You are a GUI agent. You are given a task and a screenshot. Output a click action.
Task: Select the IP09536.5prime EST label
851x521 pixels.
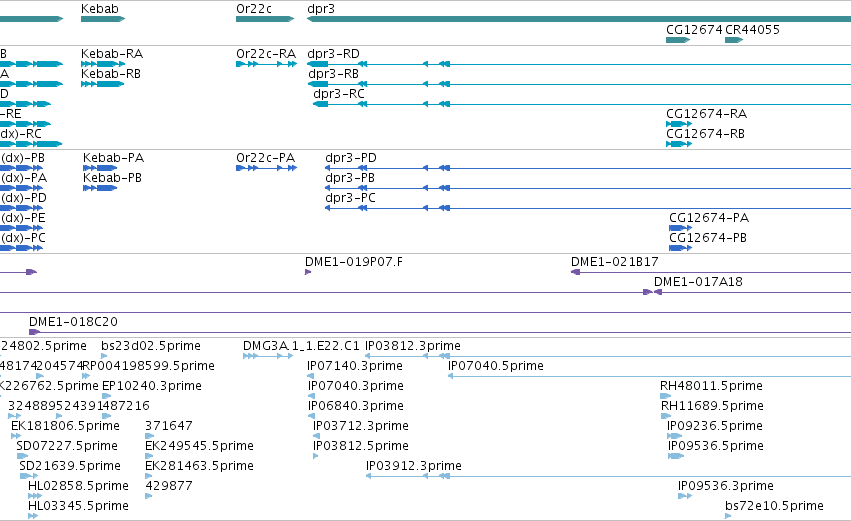(x=715, y=447)
